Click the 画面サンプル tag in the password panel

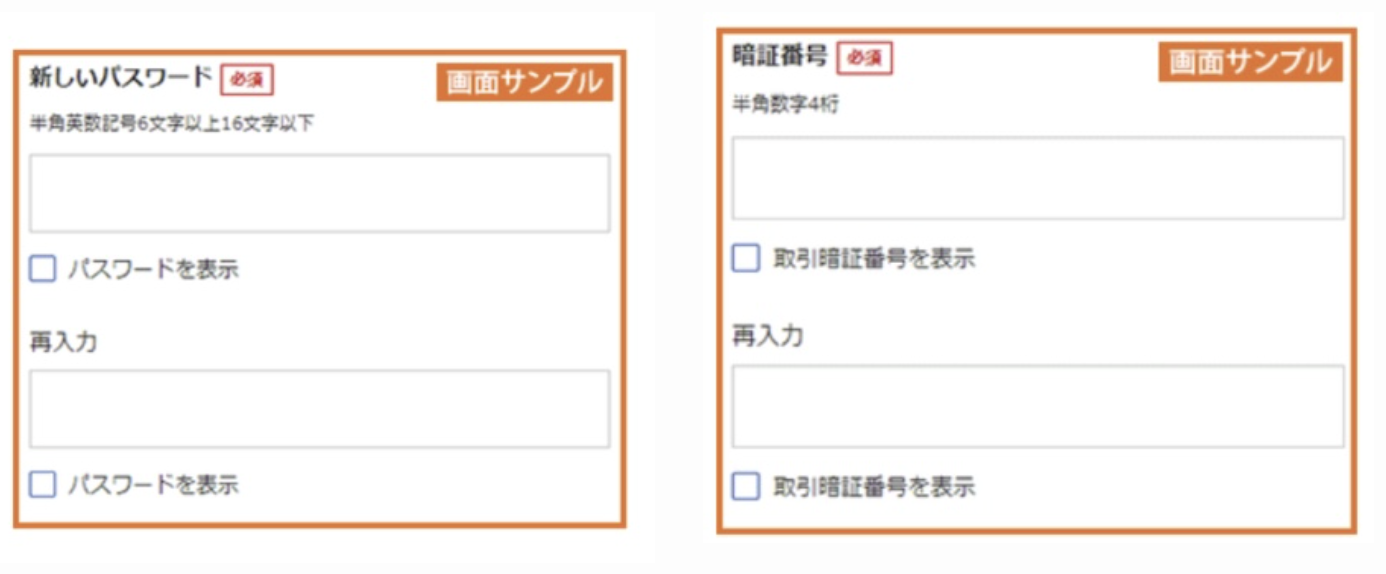click(524, 82)
